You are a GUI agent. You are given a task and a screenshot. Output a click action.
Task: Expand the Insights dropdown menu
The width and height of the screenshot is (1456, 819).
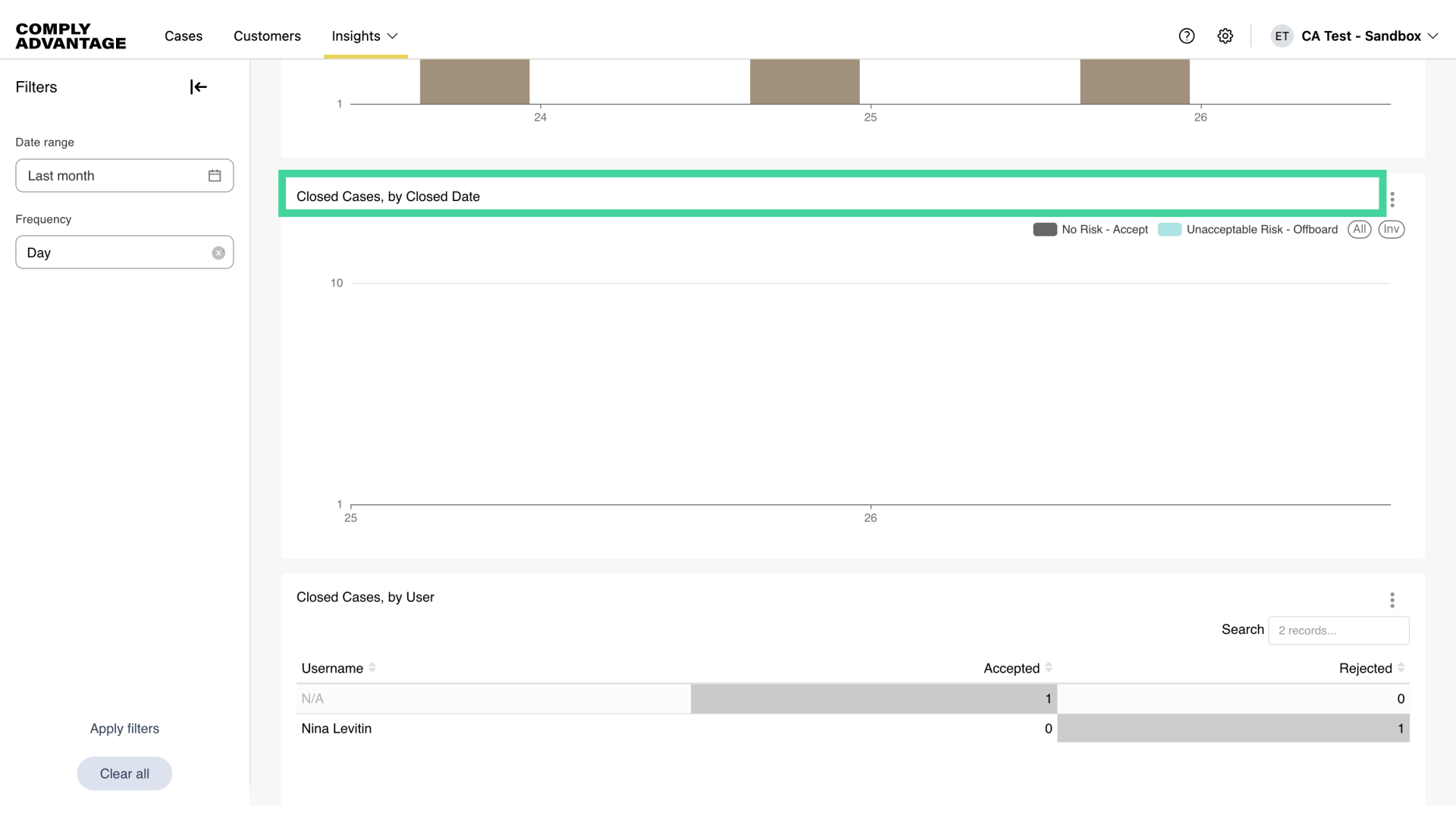(365, 36)
